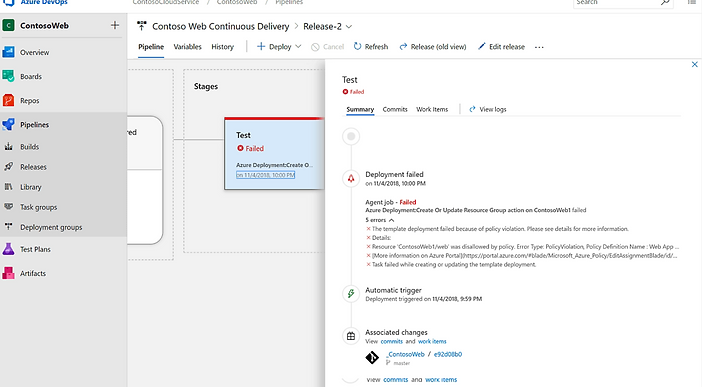Open Release (old view)

pos(432,47)
